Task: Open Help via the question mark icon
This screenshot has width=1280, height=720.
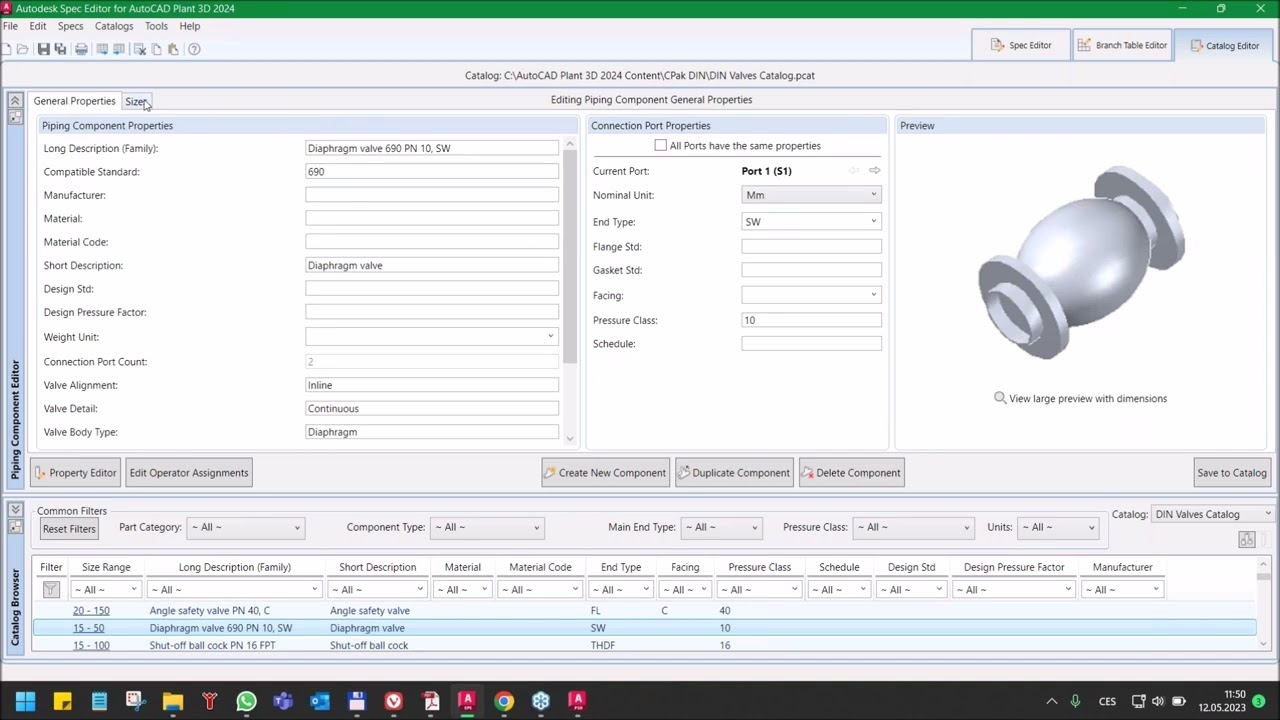Action: tap(194, 49)
